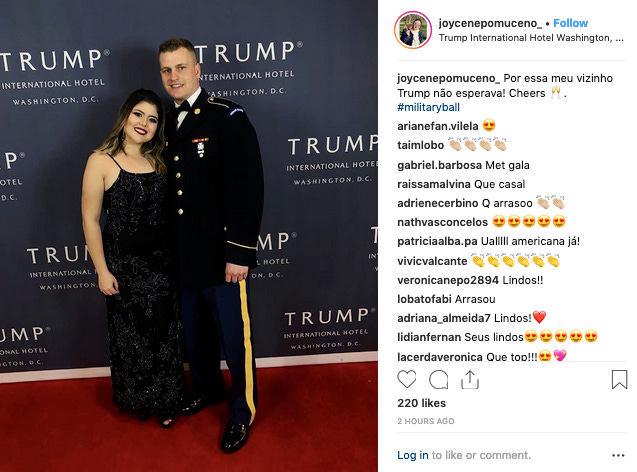Screen dimensions: 637x472
Task: Open joycenepomuceno_ profile picture avatar
Action: [x=413, y=31]
